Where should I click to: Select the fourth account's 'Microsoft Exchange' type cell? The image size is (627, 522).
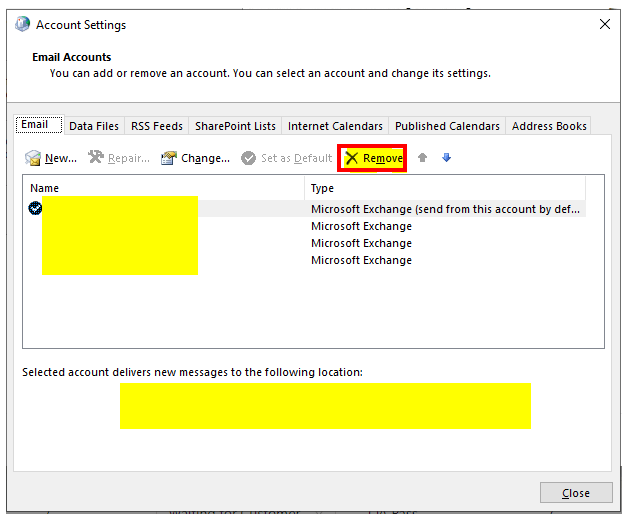point(361,260)
